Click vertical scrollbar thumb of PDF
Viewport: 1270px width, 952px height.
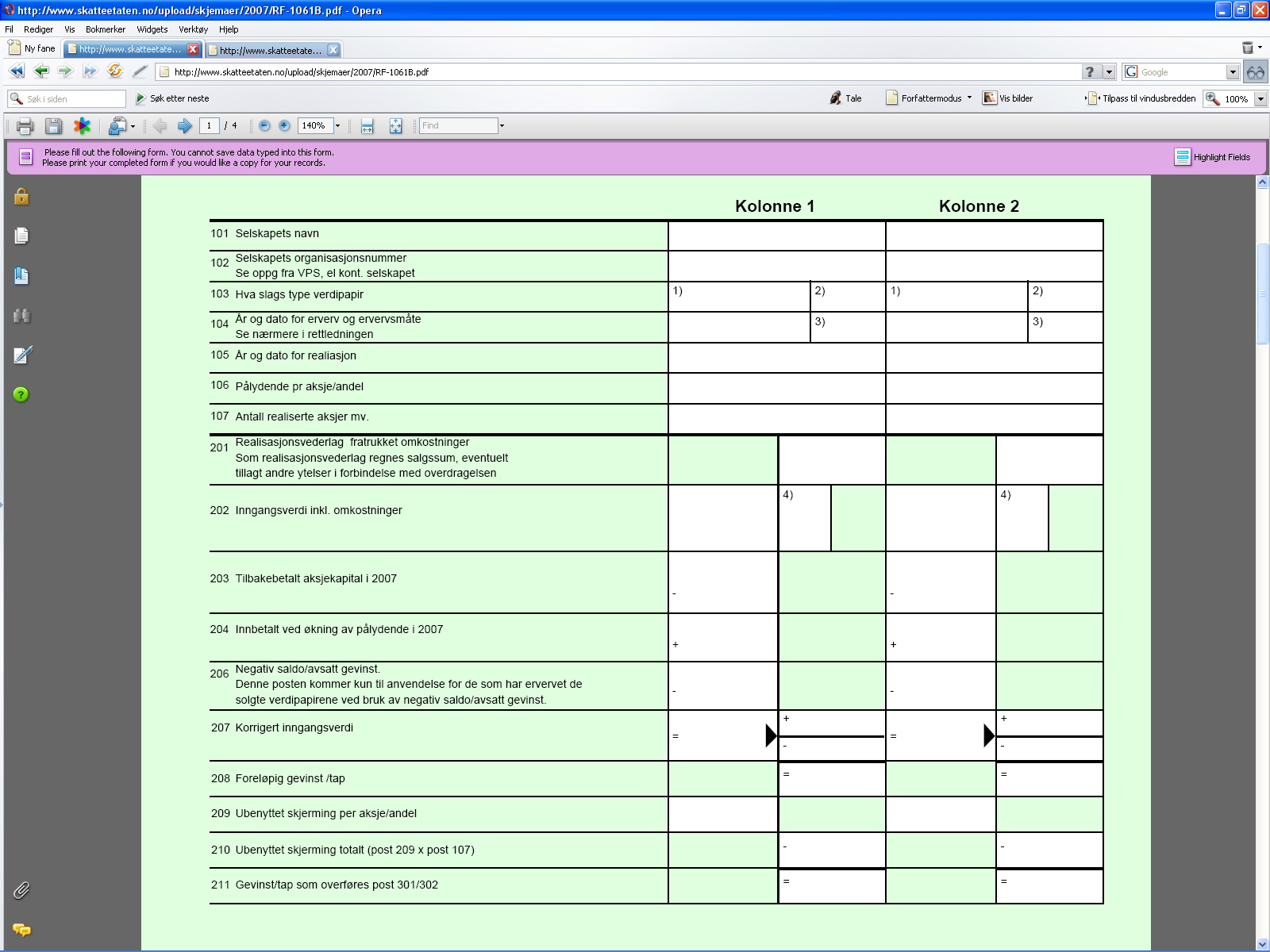1262,294
